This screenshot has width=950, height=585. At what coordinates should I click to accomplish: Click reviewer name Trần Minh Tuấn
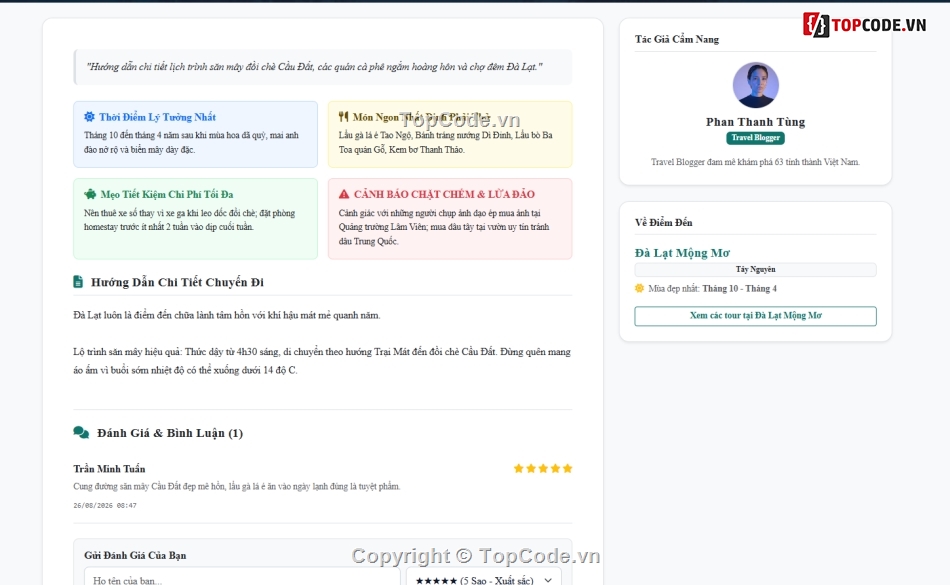tap(109, 469)
